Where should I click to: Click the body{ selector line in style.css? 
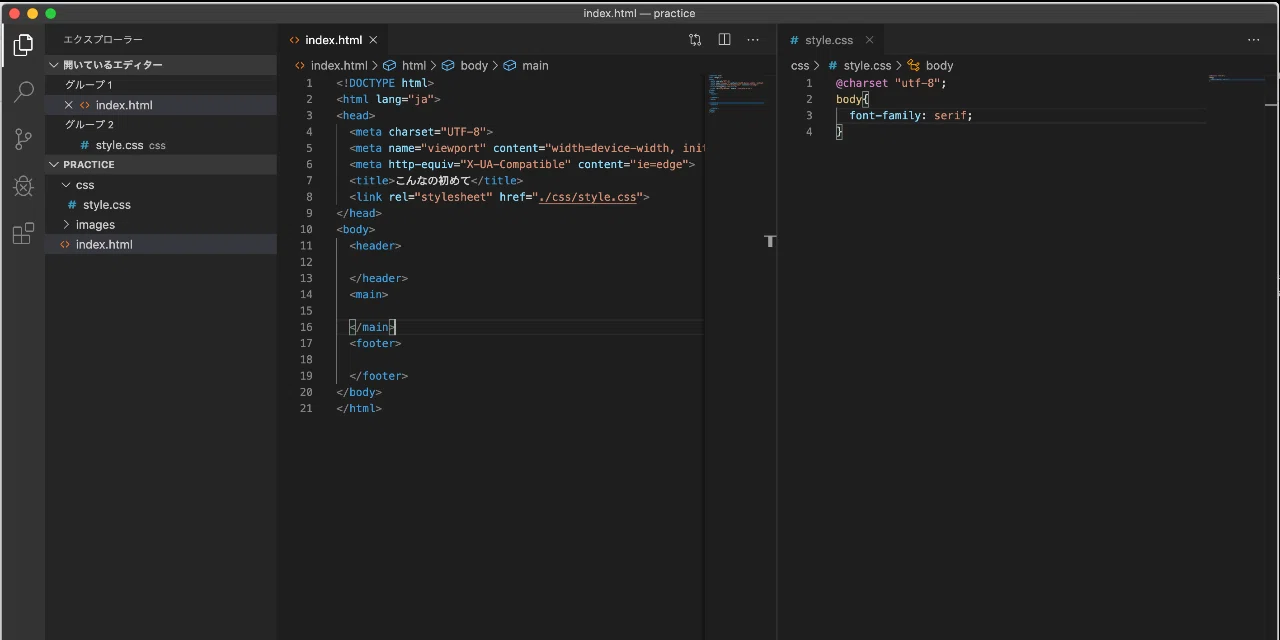[853, 99]
